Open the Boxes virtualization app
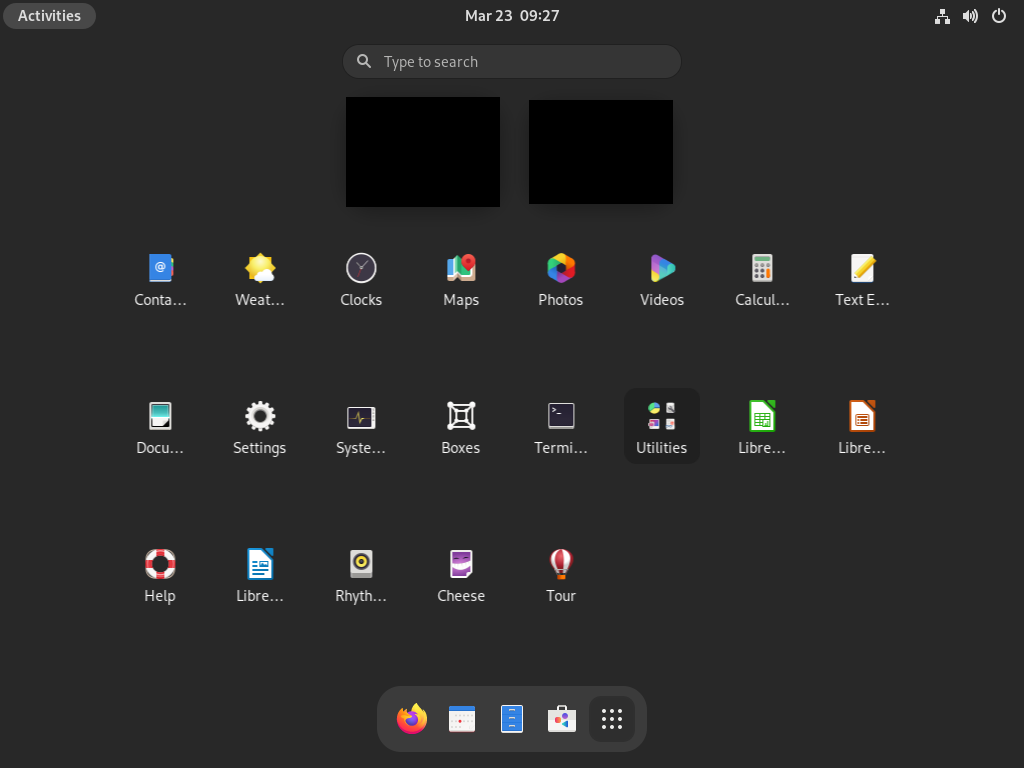The height and width of the screenshot is (768, 1024). [x=461, y=427]
